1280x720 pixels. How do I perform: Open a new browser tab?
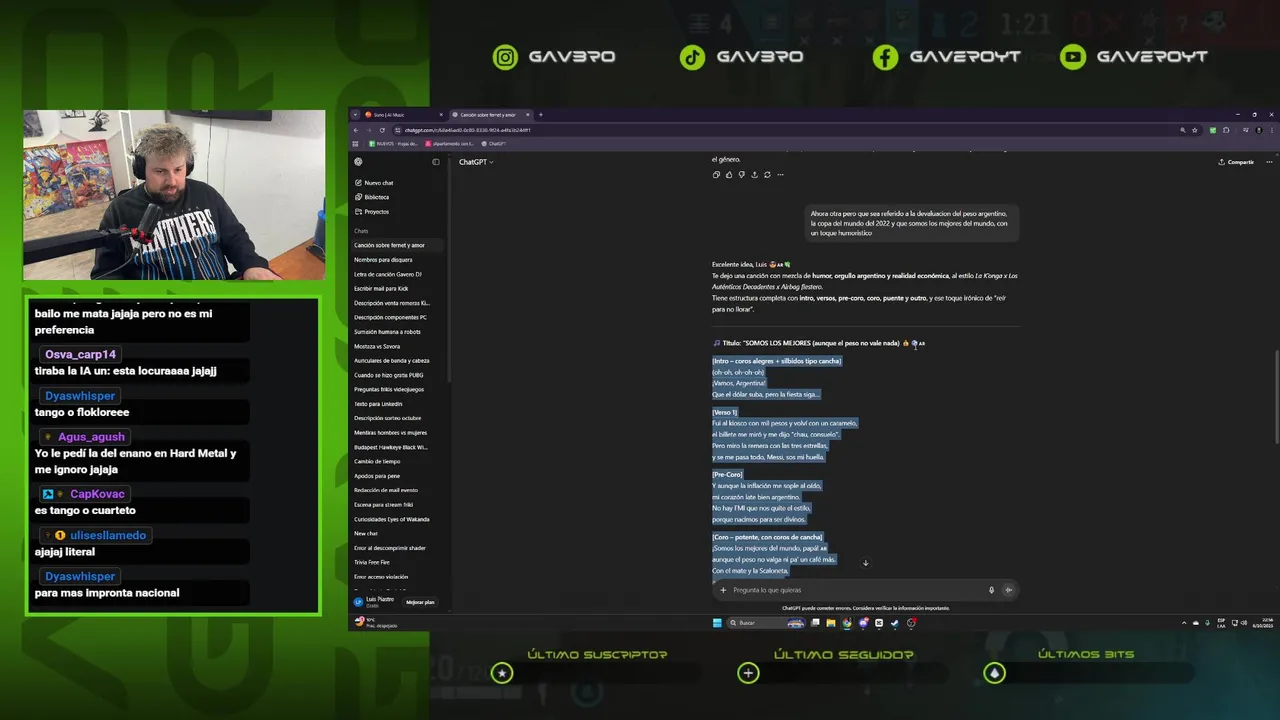click(x=541, y=115)
